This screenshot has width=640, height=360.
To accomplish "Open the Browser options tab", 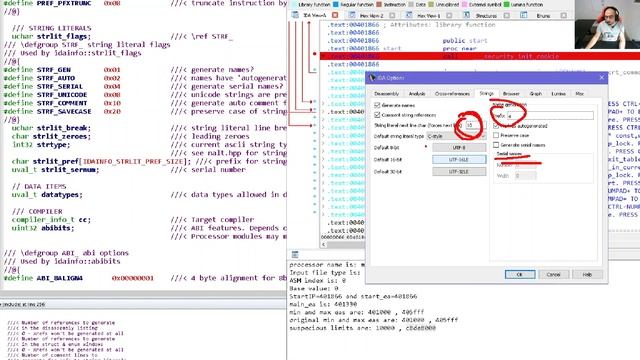I will (511, 94).
